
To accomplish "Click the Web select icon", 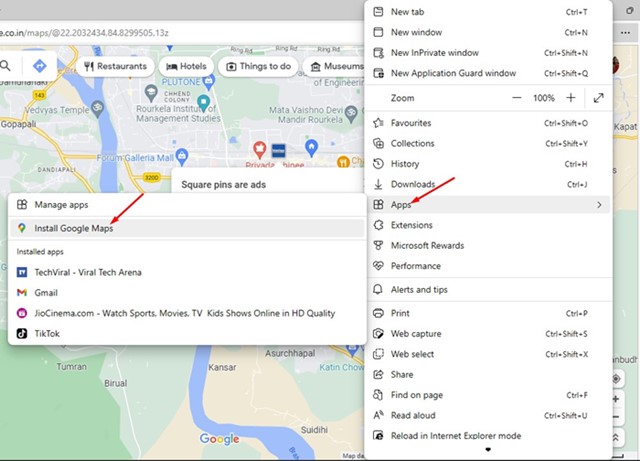I will pyautogui.click(x=378, y=354).
